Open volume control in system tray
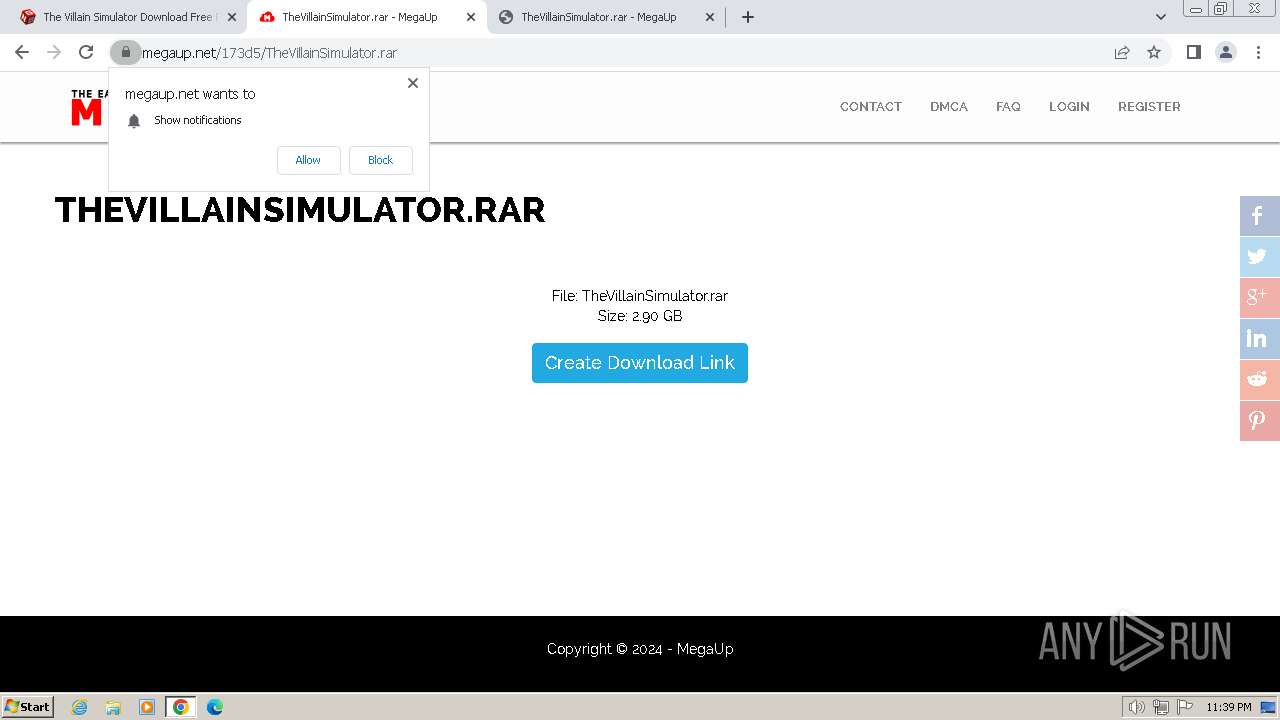Image resolution: width=1280 pixels, height=720 pixels. click(x=1137, y=707)
